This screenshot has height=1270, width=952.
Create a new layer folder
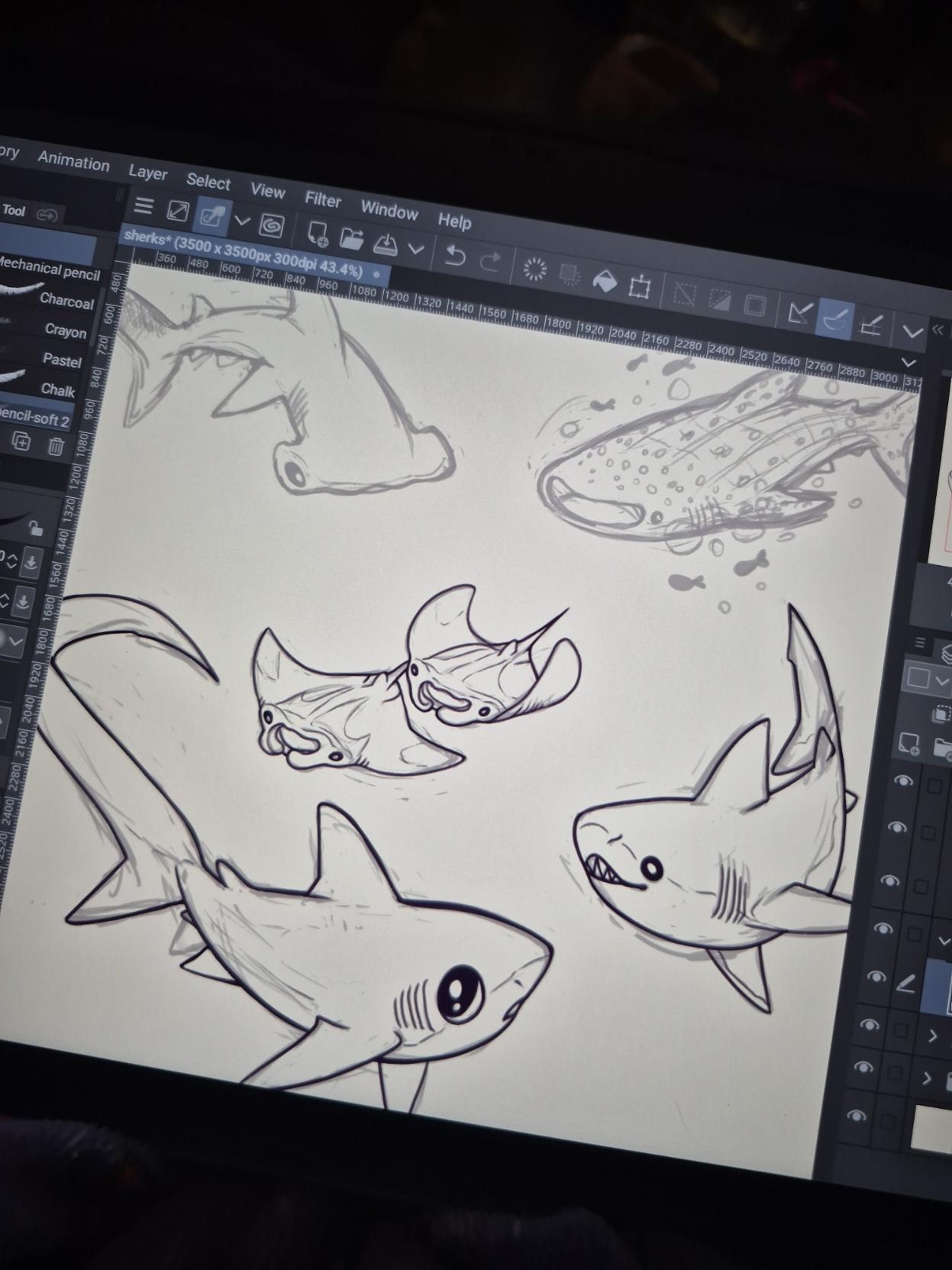[x=944, y=749]
